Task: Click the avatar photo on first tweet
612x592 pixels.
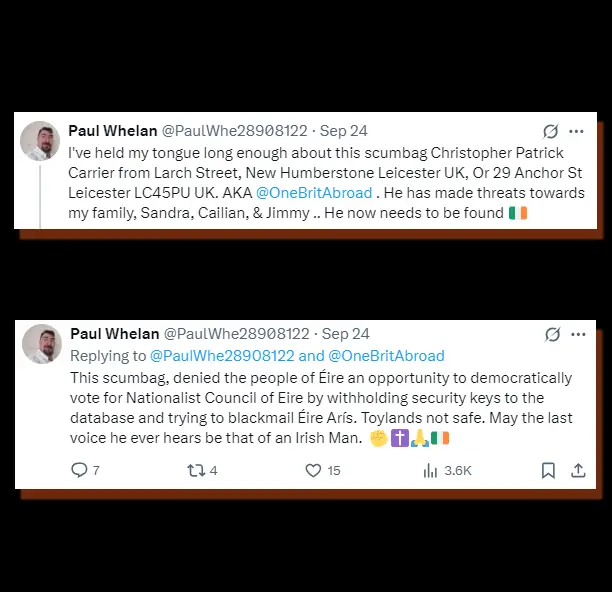Action: (40, 141)
